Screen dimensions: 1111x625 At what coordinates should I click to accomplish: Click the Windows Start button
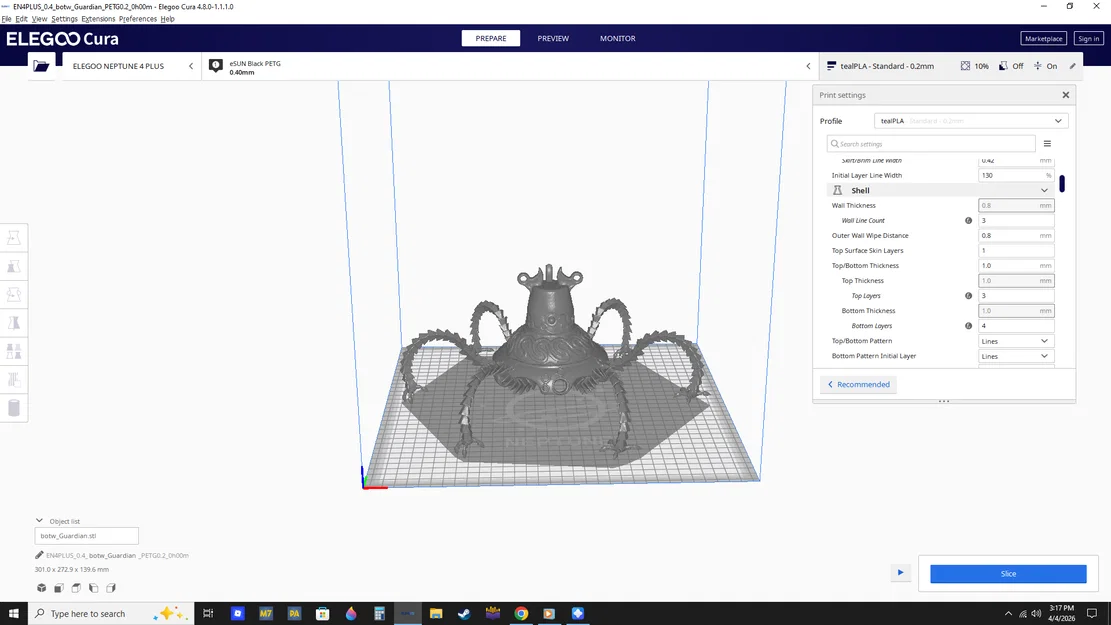click(x=13, y=614)
